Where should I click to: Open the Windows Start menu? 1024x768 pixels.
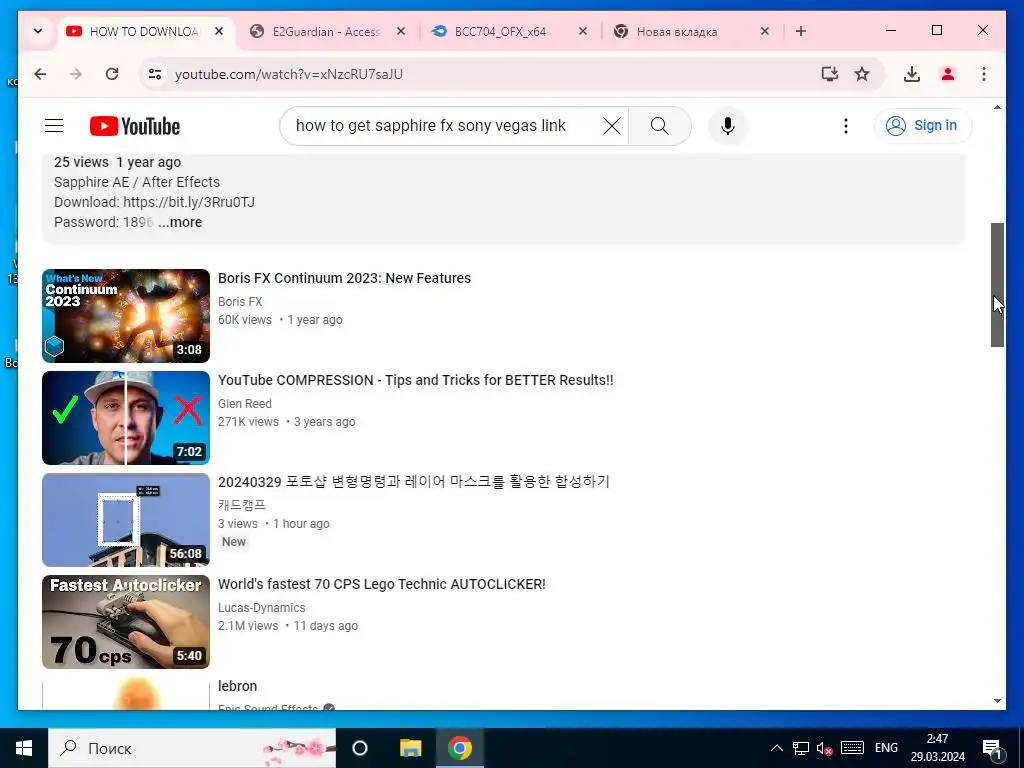tap(24, 748)
